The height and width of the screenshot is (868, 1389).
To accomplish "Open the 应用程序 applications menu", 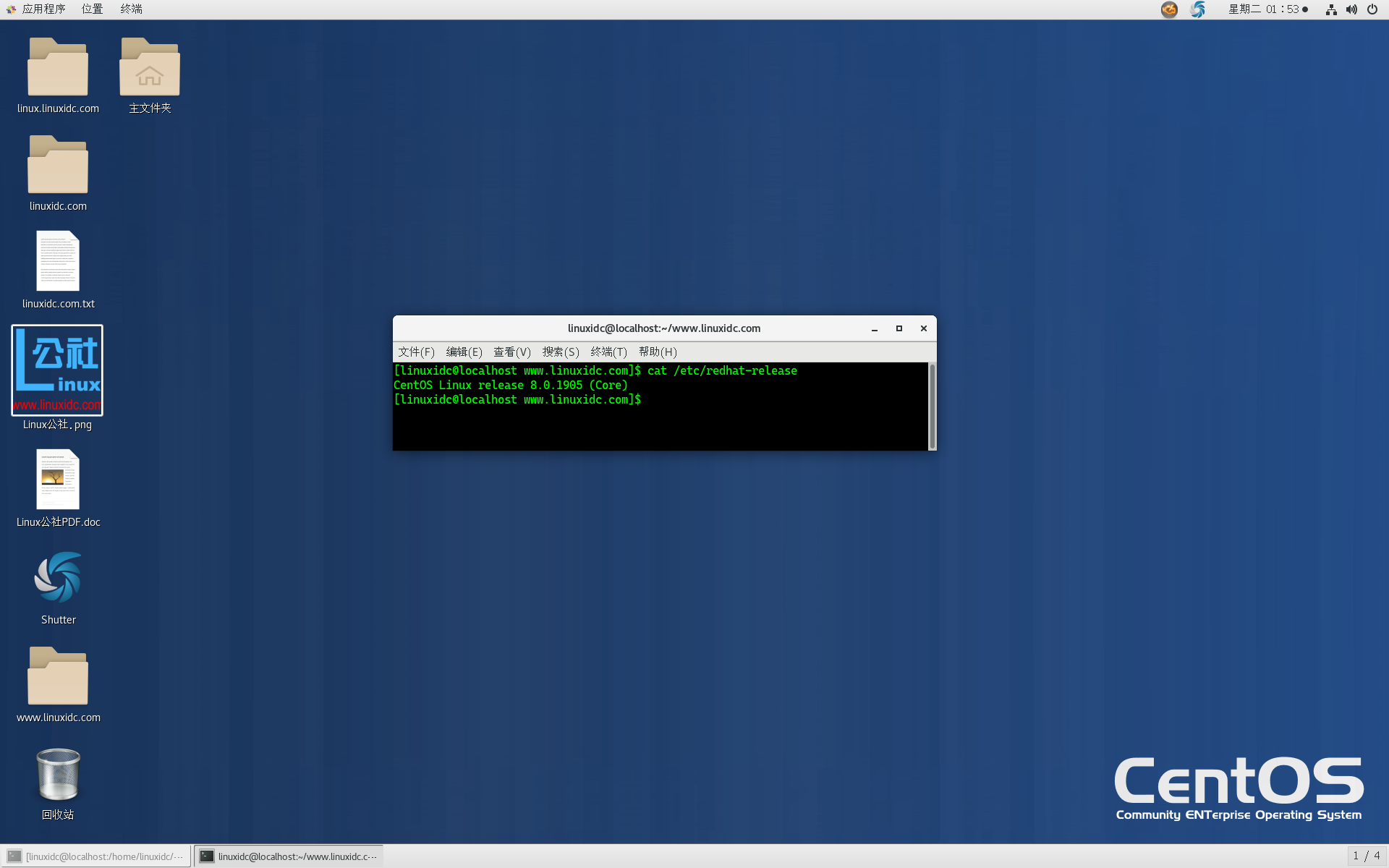I will [x=36, y=9].
